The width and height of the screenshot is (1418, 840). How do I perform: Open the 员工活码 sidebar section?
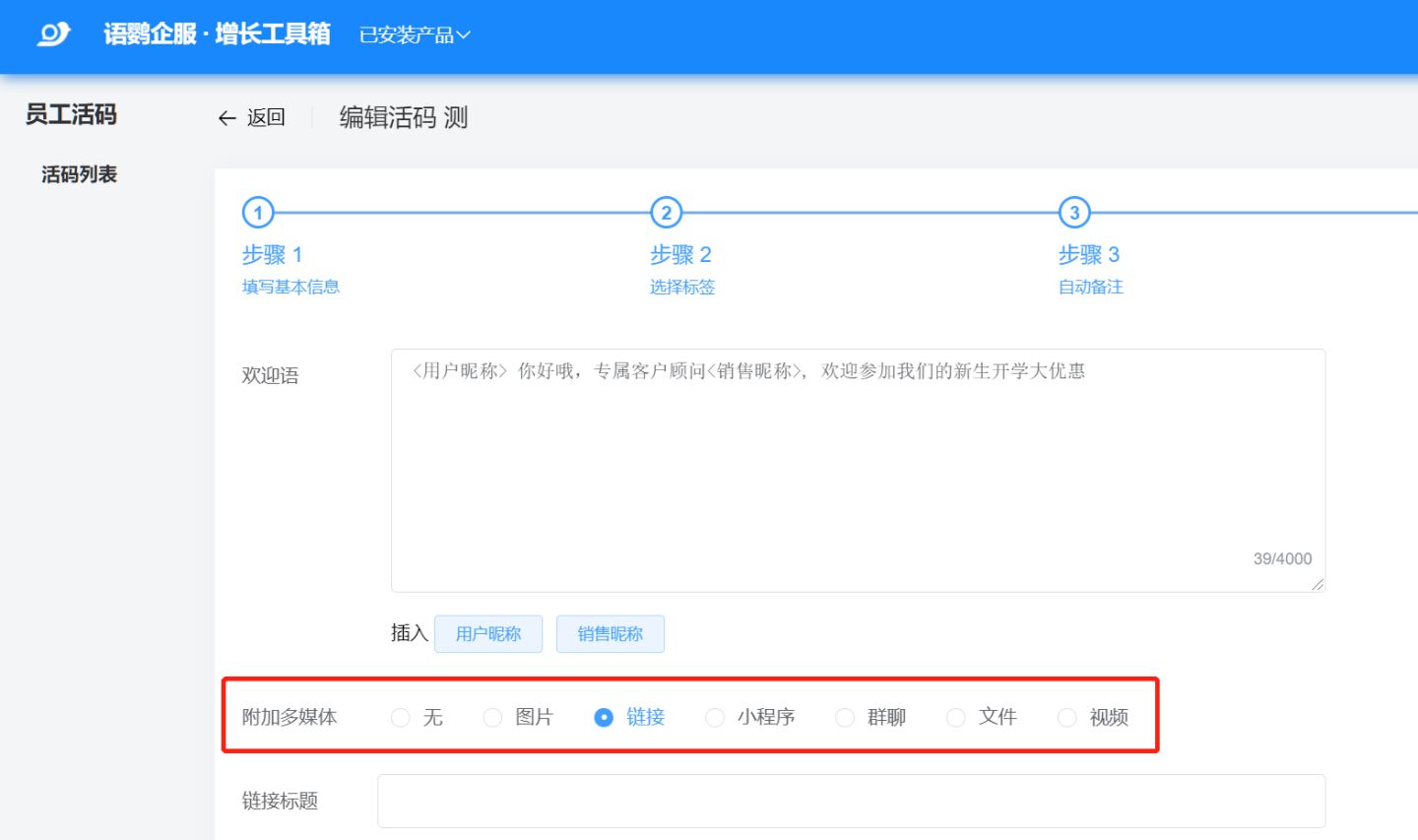pos(71,115)
